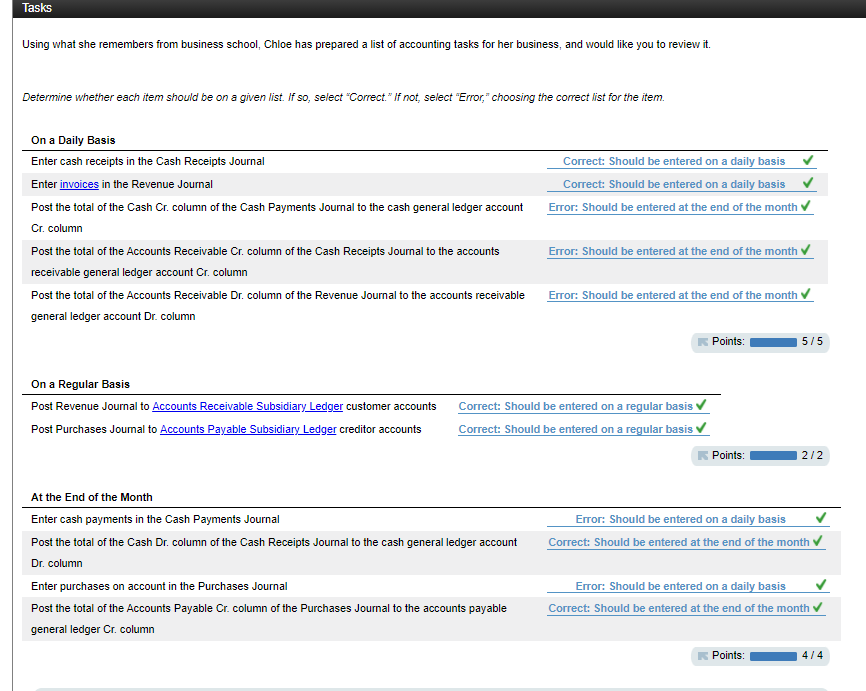Open the invoices glossary link
The height and width of the screenshot is (691, 866).
pyautogui.click(x=79, y=184)
